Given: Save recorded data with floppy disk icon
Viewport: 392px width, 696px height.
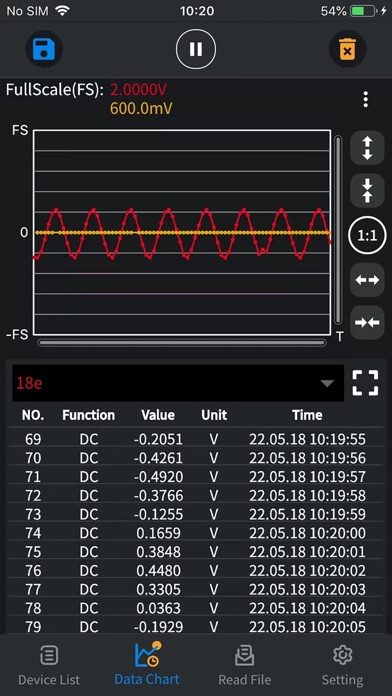Looking at the screenshot, I should pyautogui.click(x=44, y=49).
